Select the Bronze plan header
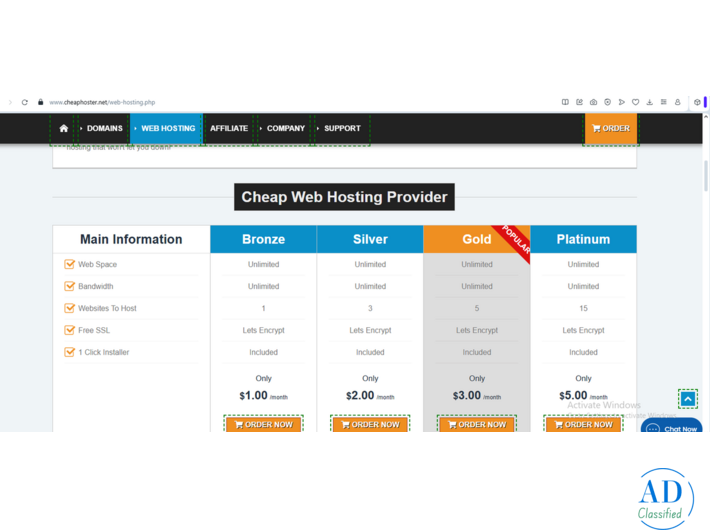The width and height of the screenshot is (710, 530). point(264,239)
